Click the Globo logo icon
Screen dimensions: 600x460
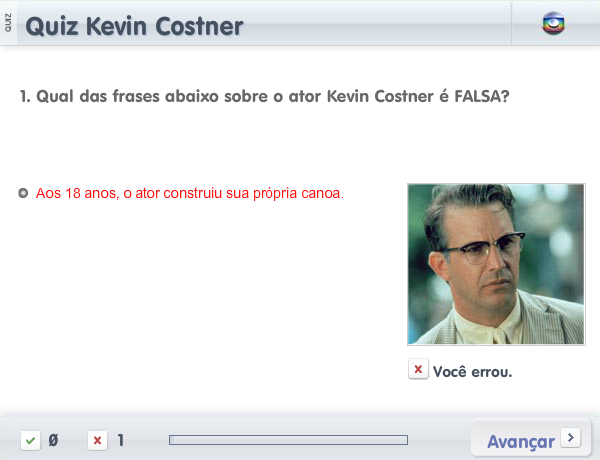point(553,24)
